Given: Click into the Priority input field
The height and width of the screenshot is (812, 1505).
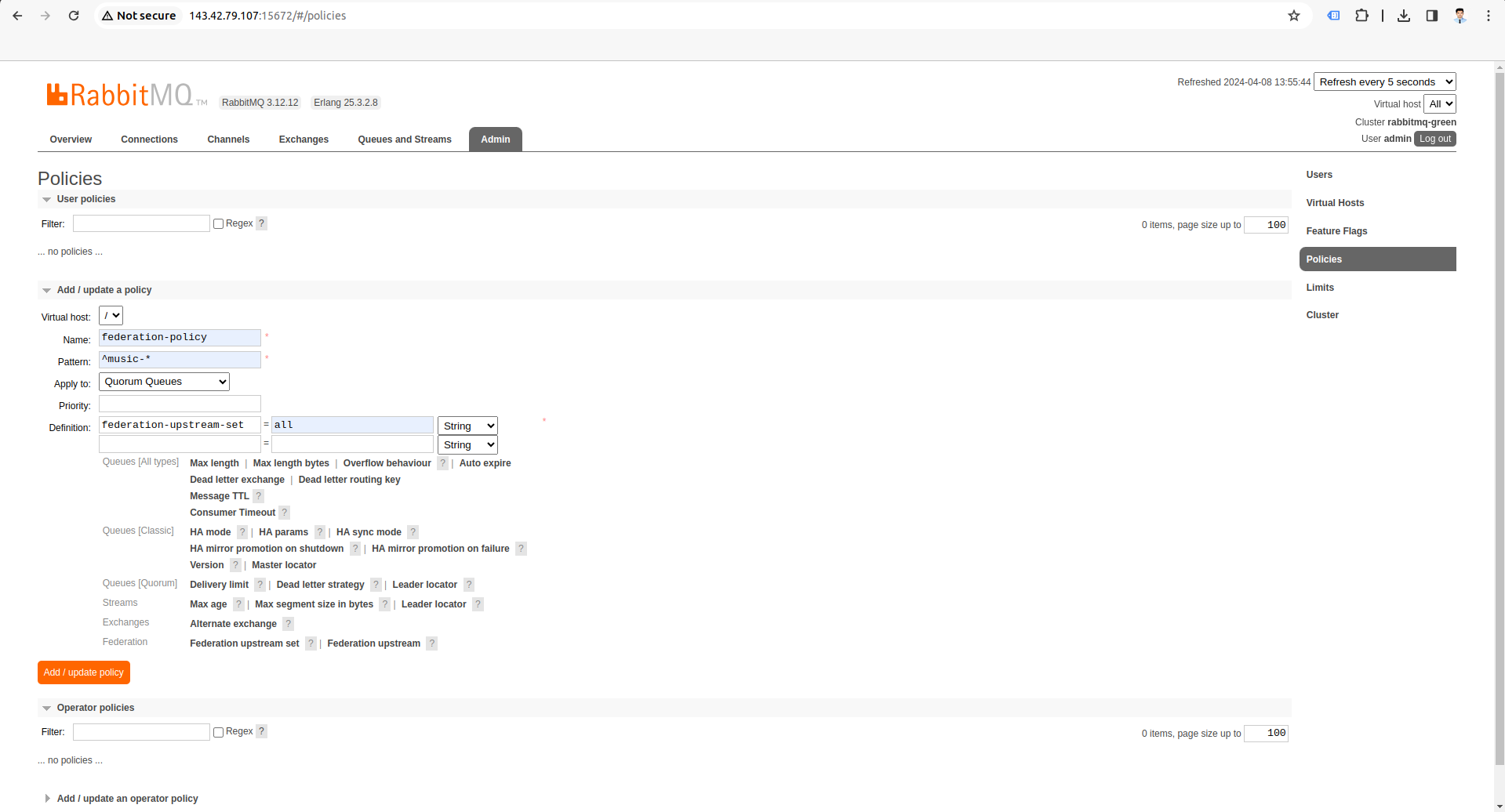Looking at the screenshot, I should (180, 404).
